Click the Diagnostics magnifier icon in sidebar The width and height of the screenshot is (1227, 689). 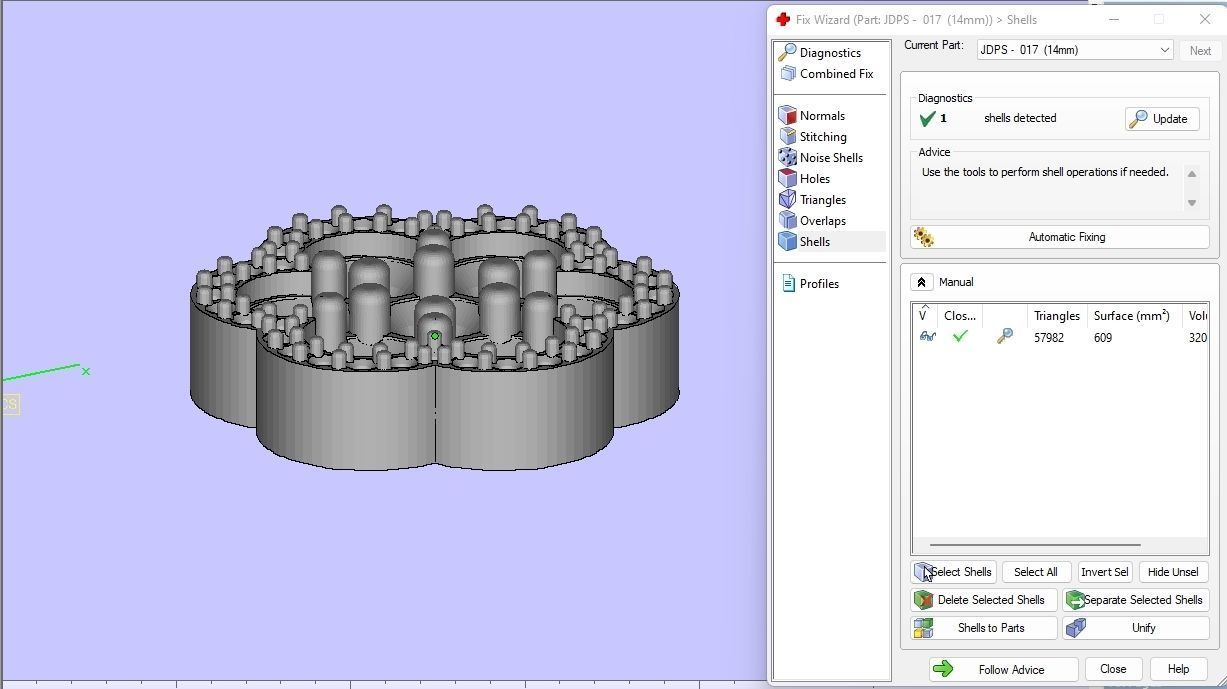point(788,52)
